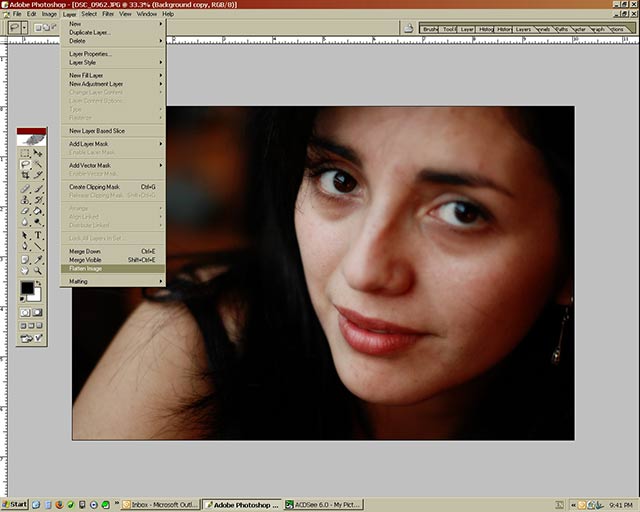
Task: Expand the Matting submenu
Action: click(x=113, y=282)
